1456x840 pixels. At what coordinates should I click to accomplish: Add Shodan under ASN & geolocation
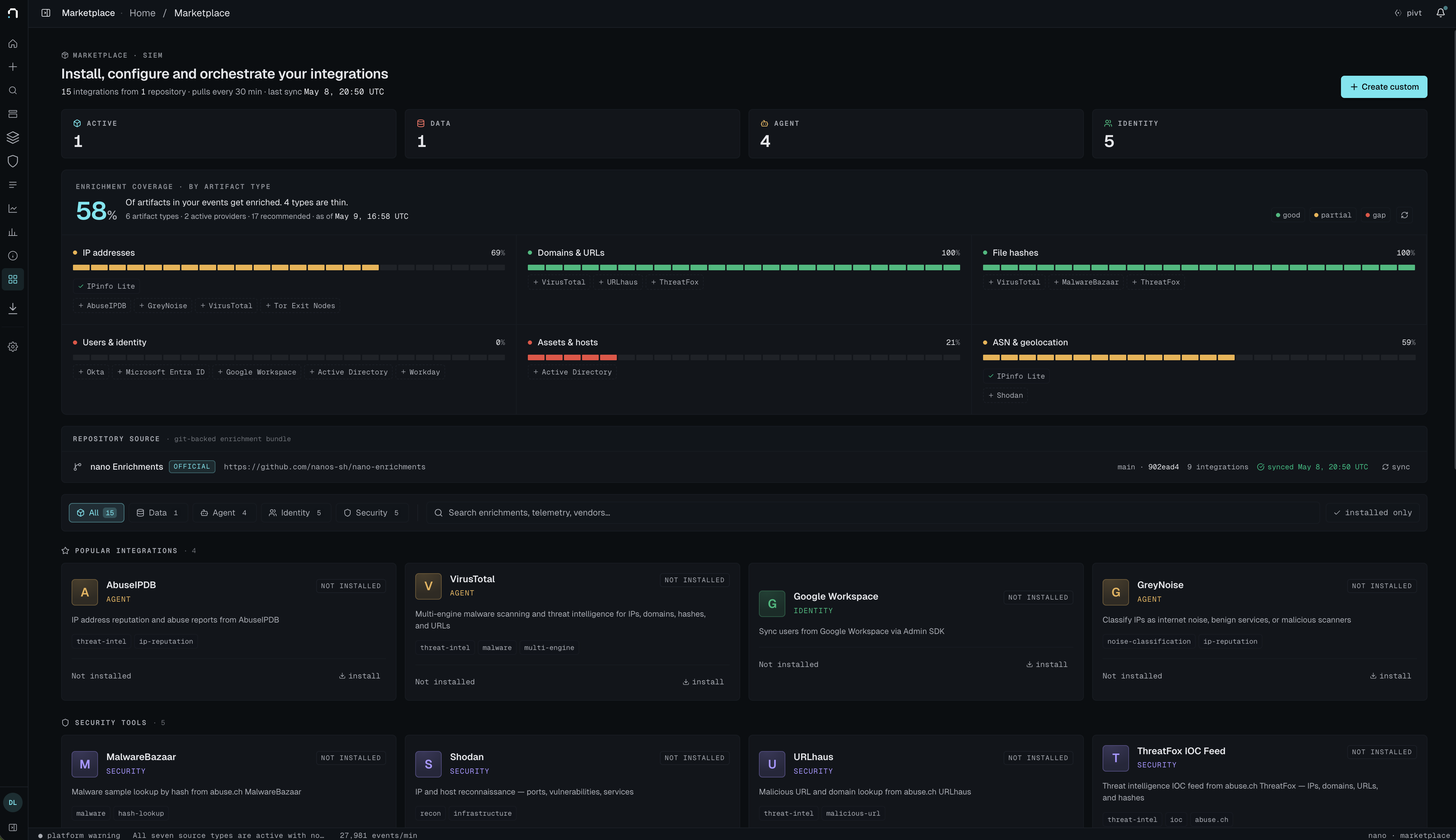[x=1005, y=395]
